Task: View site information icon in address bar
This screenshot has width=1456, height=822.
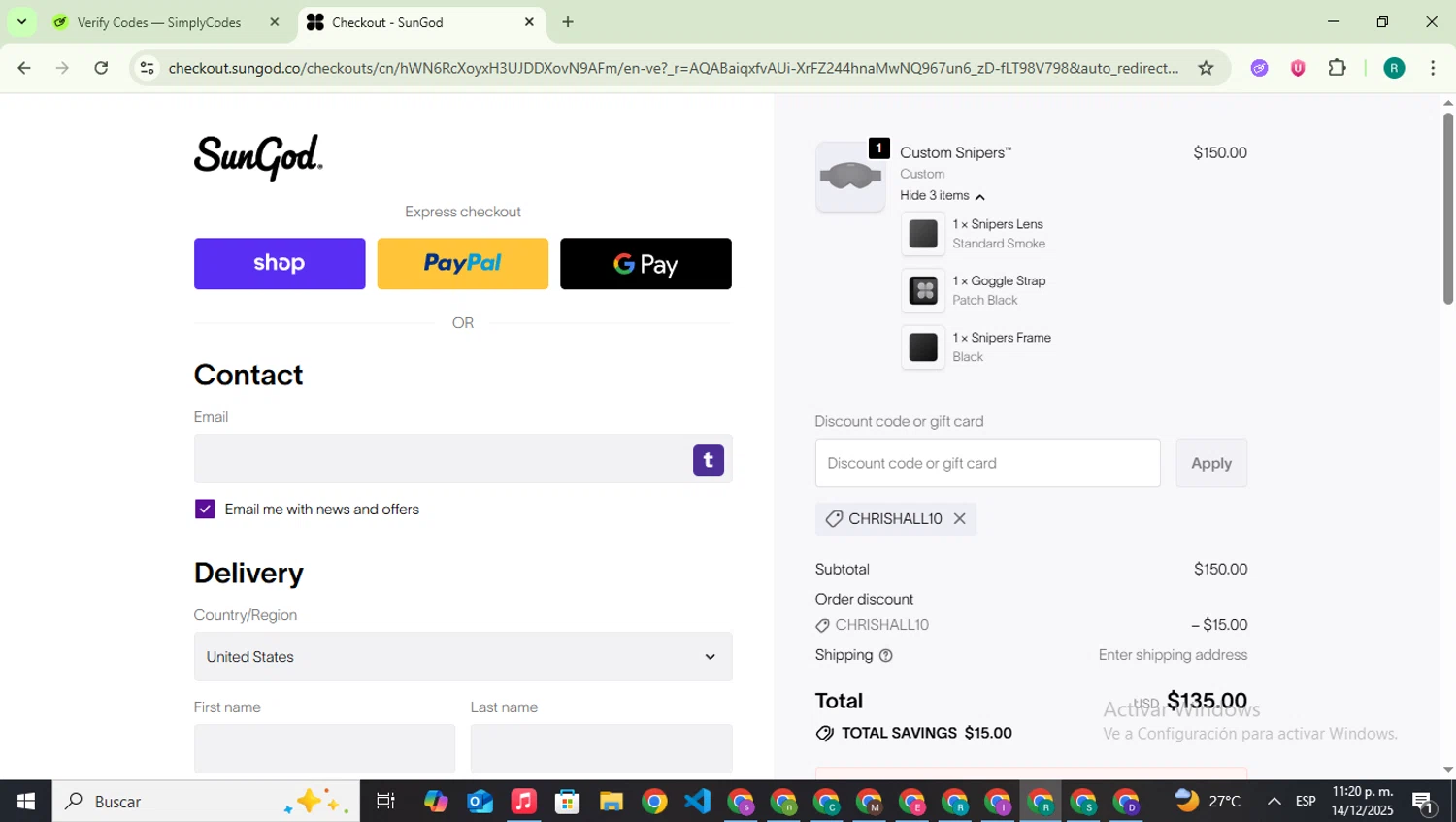Action: tap(148, 68)
